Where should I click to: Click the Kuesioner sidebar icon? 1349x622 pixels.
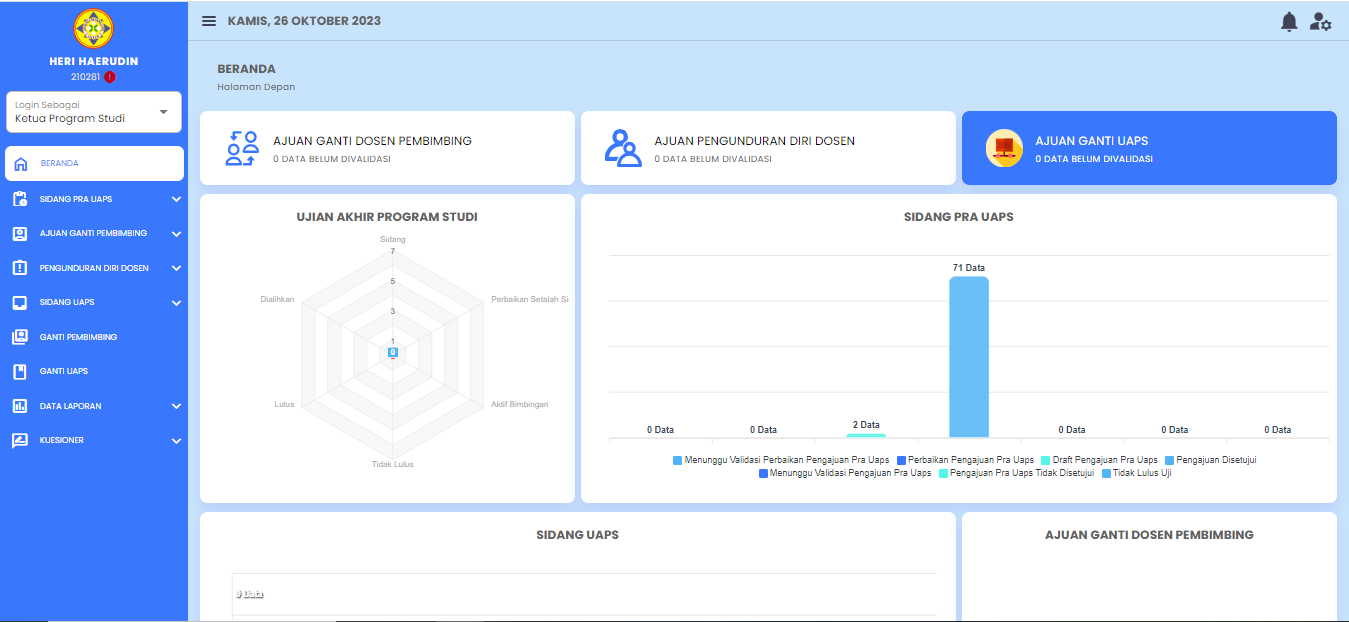pos(20,440)
